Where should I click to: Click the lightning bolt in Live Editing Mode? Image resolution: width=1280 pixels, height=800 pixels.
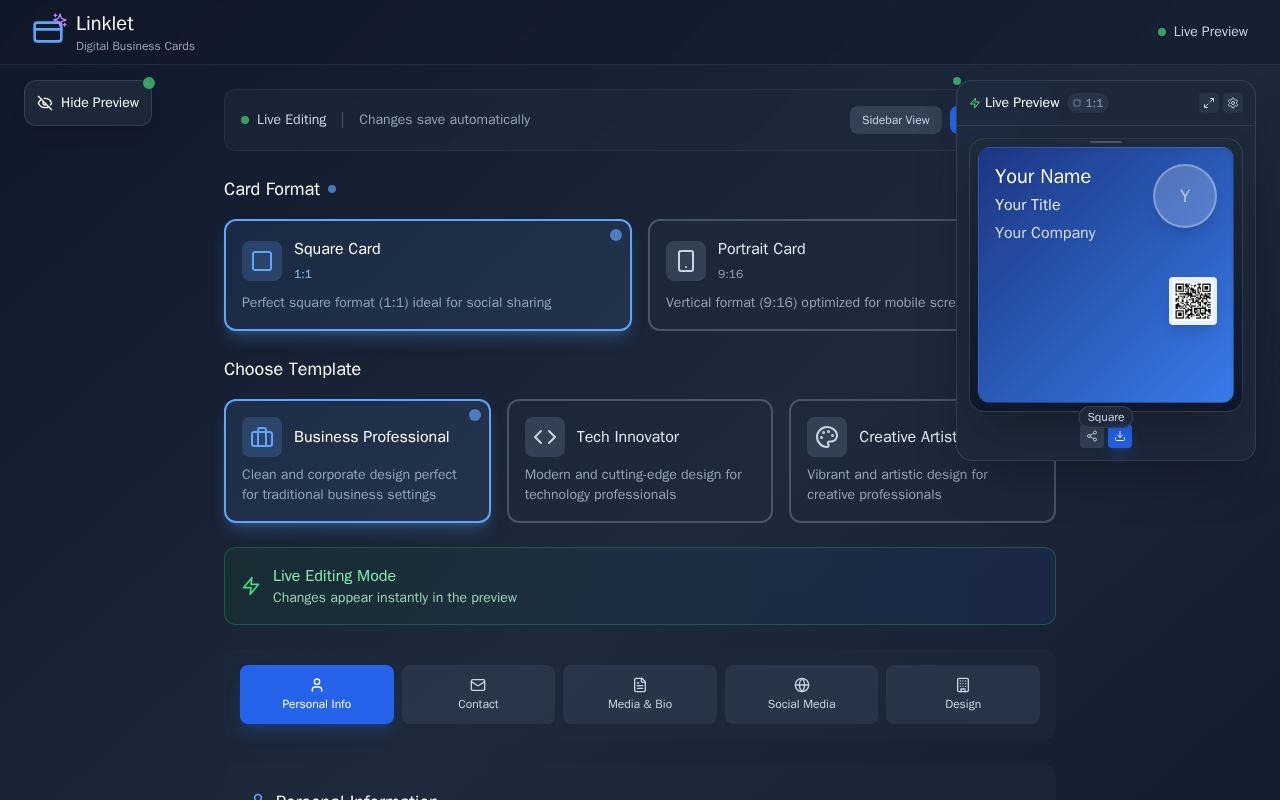click(x=251, y=586)
